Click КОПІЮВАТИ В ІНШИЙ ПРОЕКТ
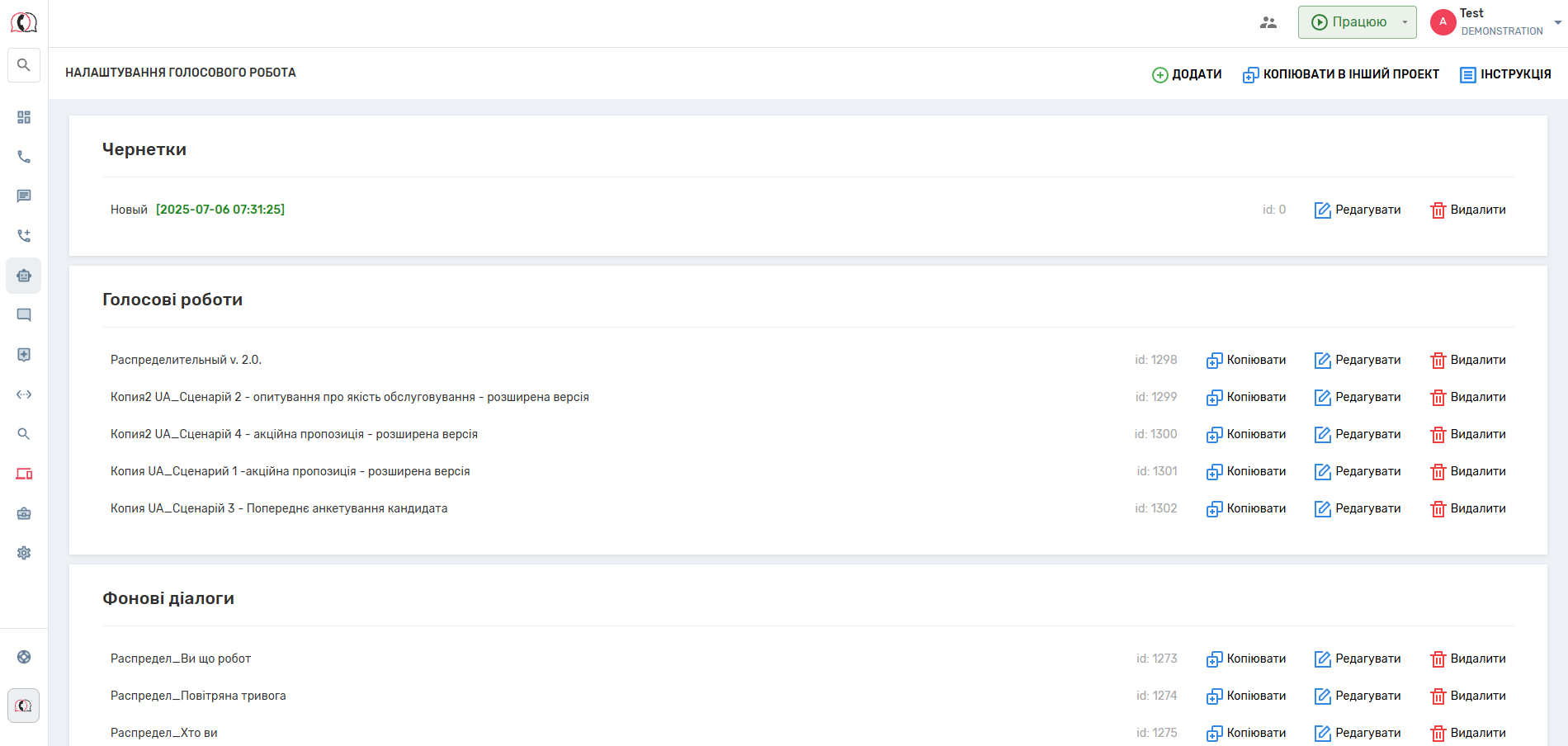Viewport: 1568px width, 746px height. click(1341, 74)
